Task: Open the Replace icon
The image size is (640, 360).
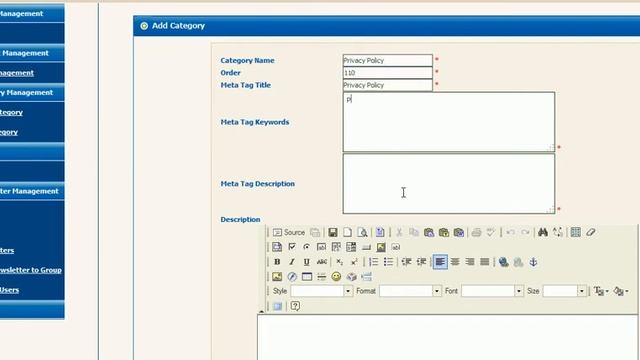Action: (558, 232)
